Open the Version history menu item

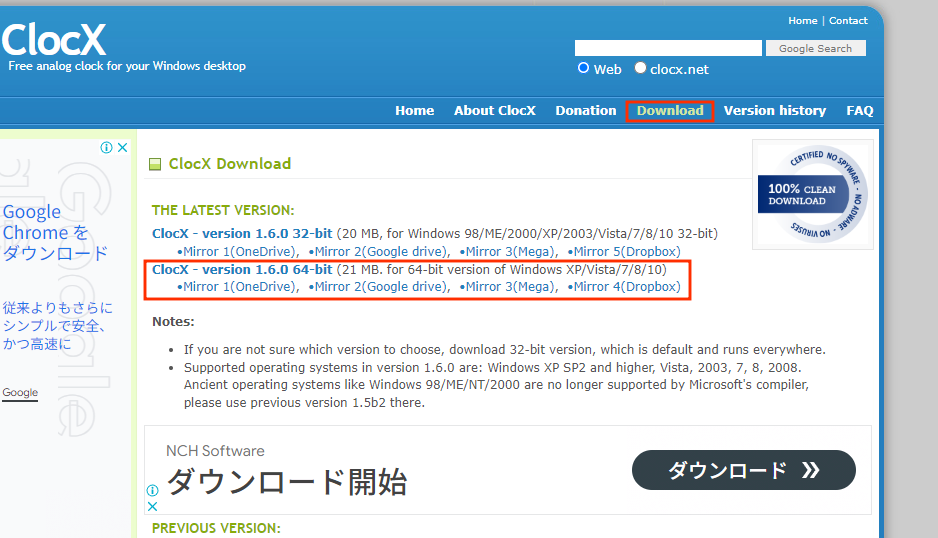775,111
